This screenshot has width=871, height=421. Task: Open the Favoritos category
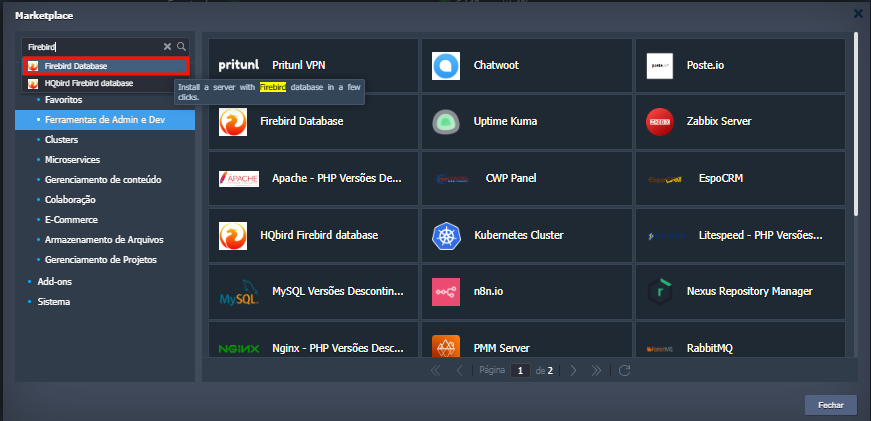tap(63, 101)
